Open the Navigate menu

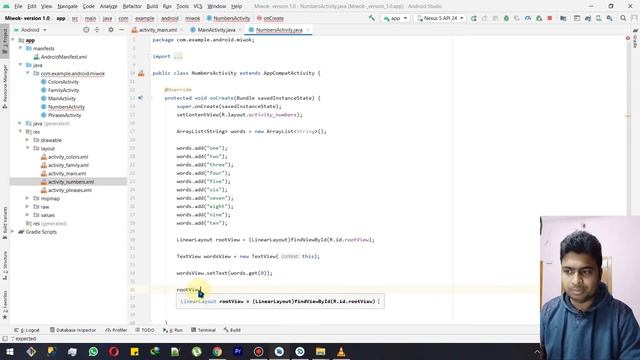click(67, 6)
